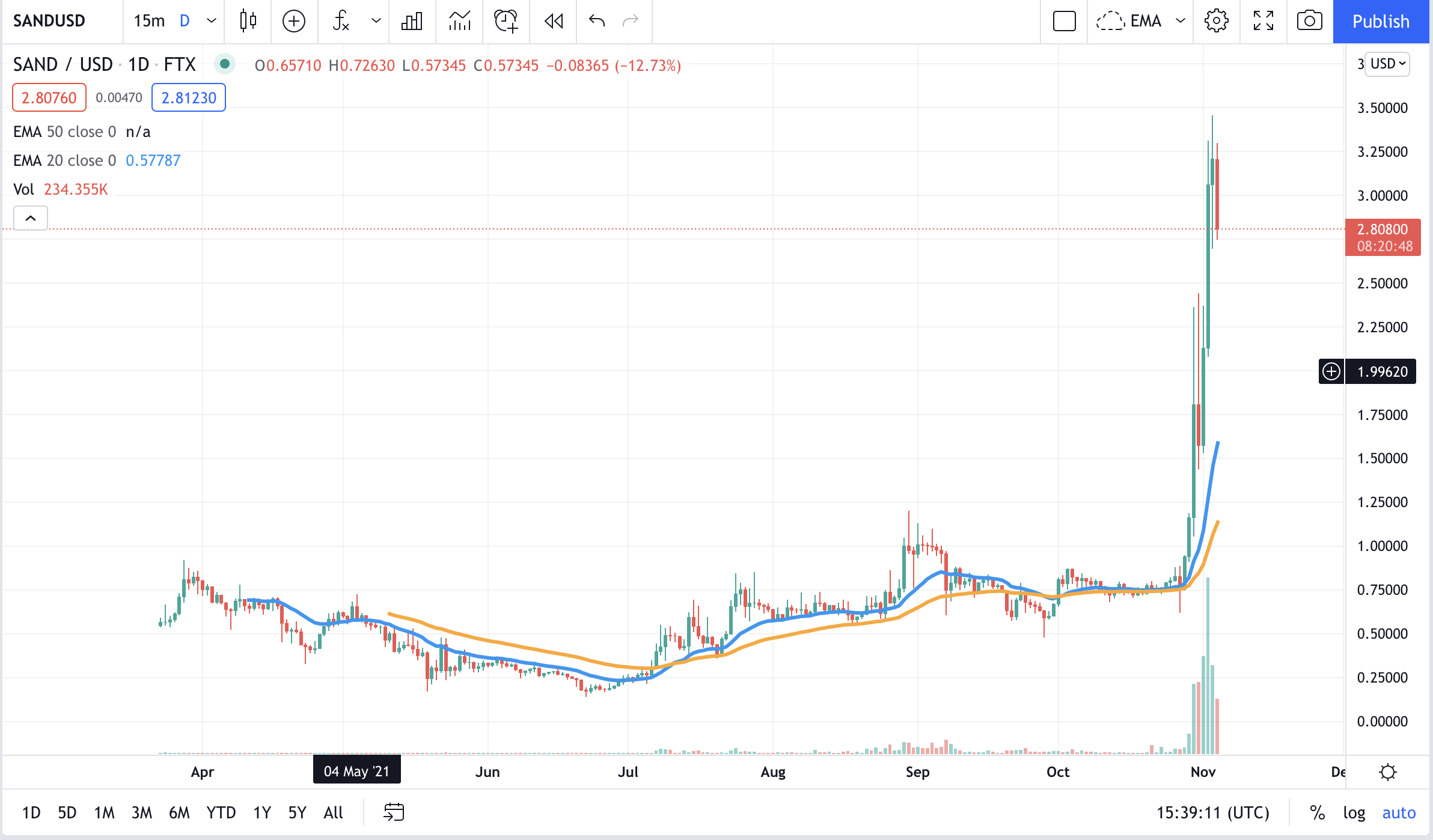Toggle the percent scale mode
This screenshot has width=1433, height=840.
coord(1318,812)
